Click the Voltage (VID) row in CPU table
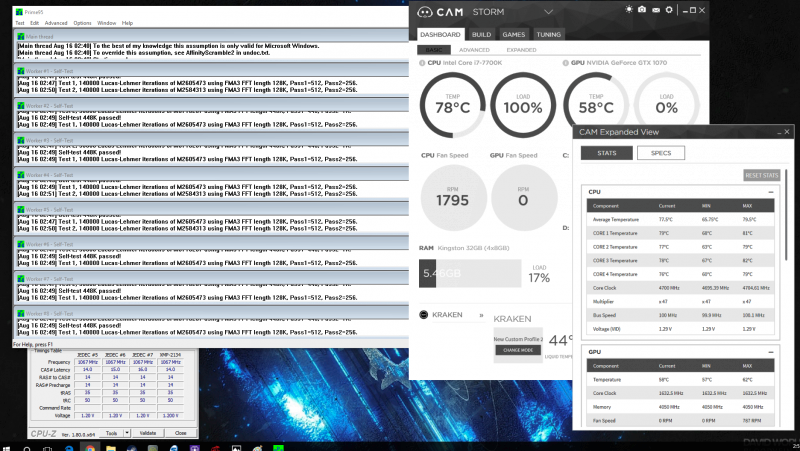800x451 pixels. (x=680, y=329)
